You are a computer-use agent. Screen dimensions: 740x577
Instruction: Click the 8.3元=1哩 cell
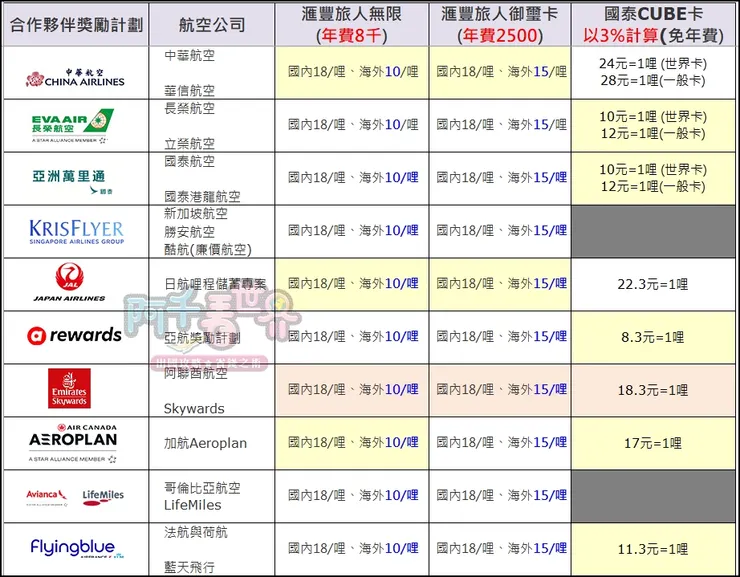[653, 337]
